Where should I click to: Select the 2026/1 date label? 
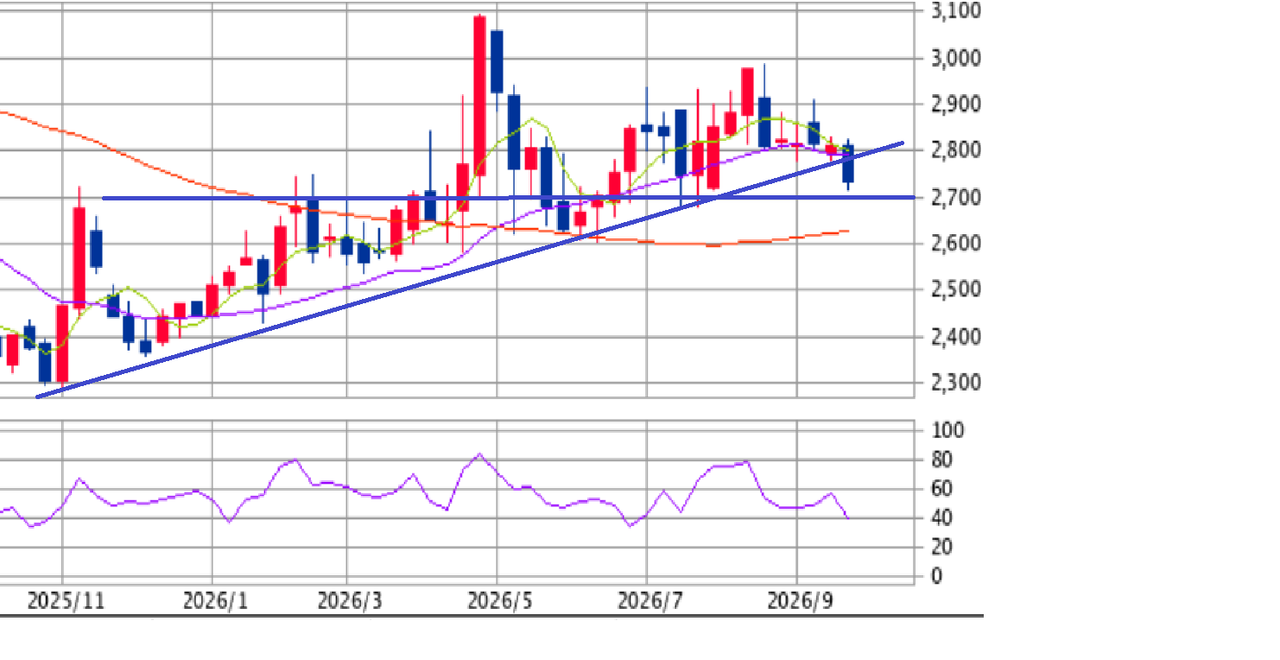[215, 602]
